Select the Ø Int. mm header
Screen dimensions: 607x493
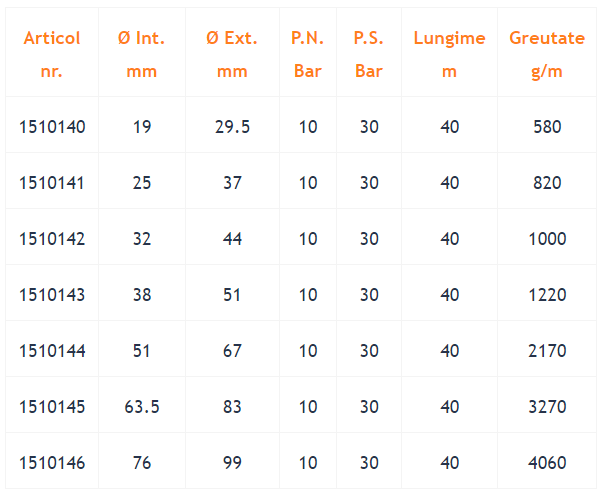click(x=142, y=55)
